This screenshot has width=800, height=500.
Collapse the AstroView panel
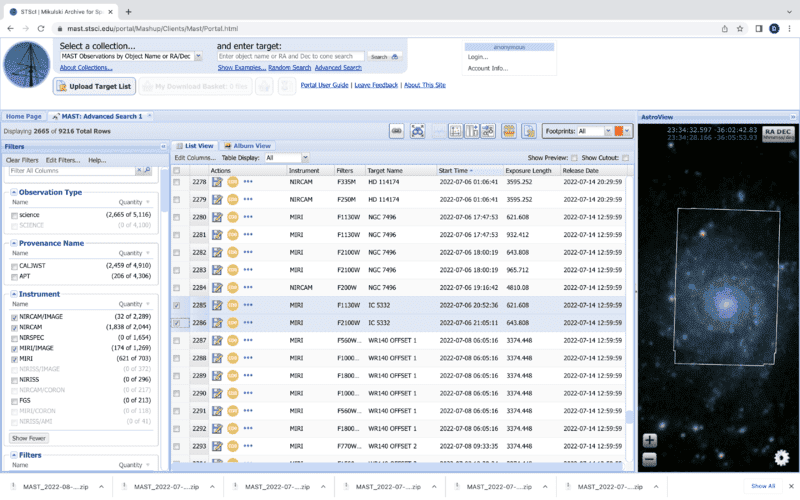pyautogui.click(x=793, y=117)
